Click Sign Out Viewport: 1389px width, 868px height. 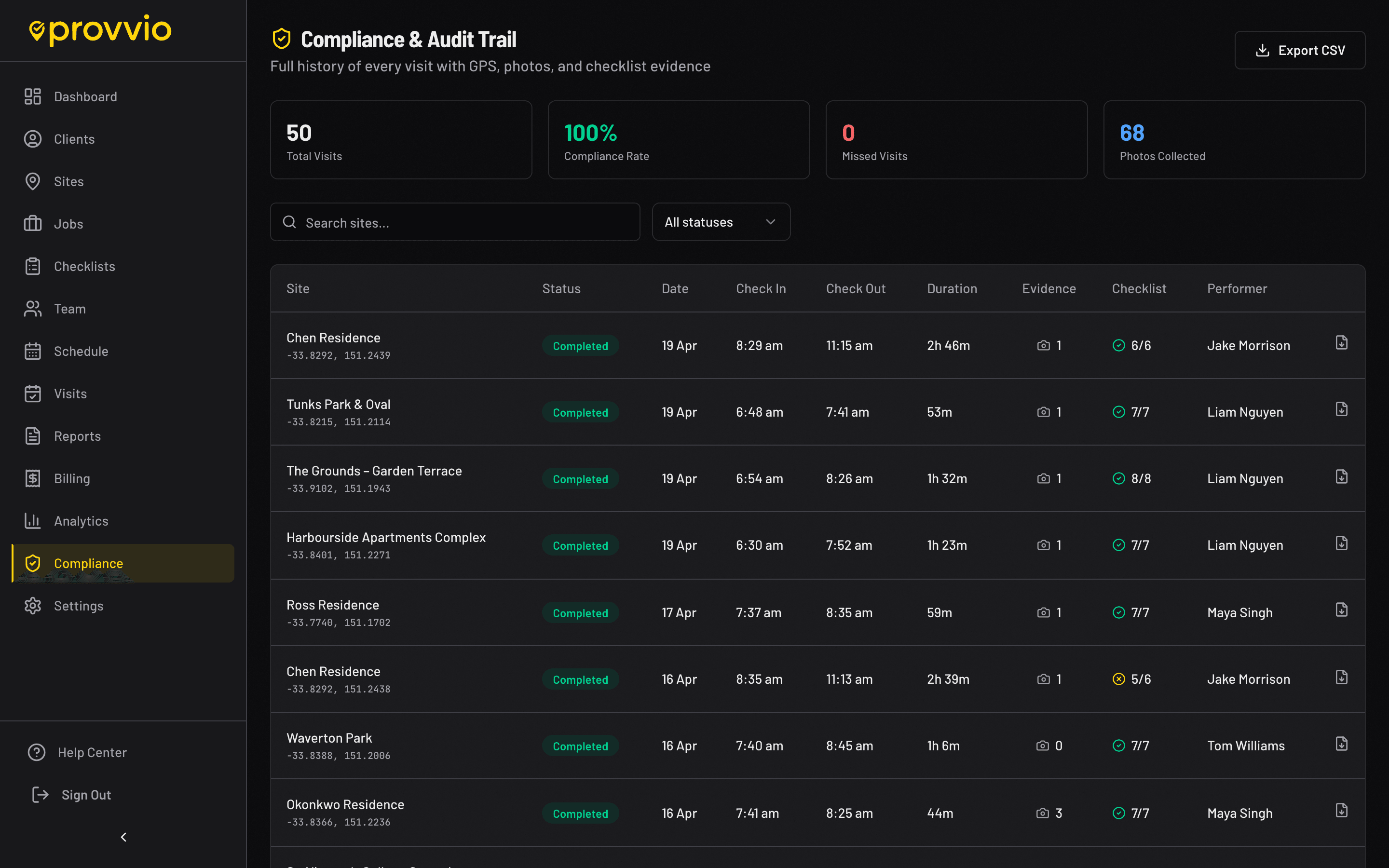85,795
